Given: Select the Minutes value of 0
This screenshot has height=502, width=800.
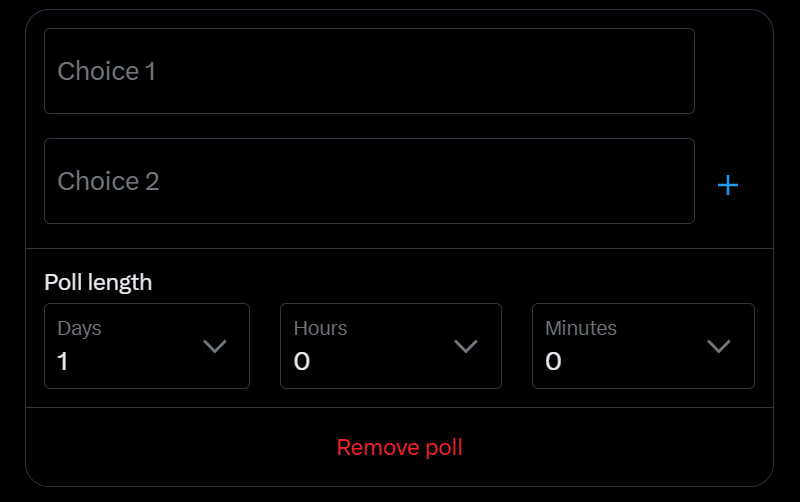Looking at the screenshot, I should pyautogui.click(x=553, y=362).
